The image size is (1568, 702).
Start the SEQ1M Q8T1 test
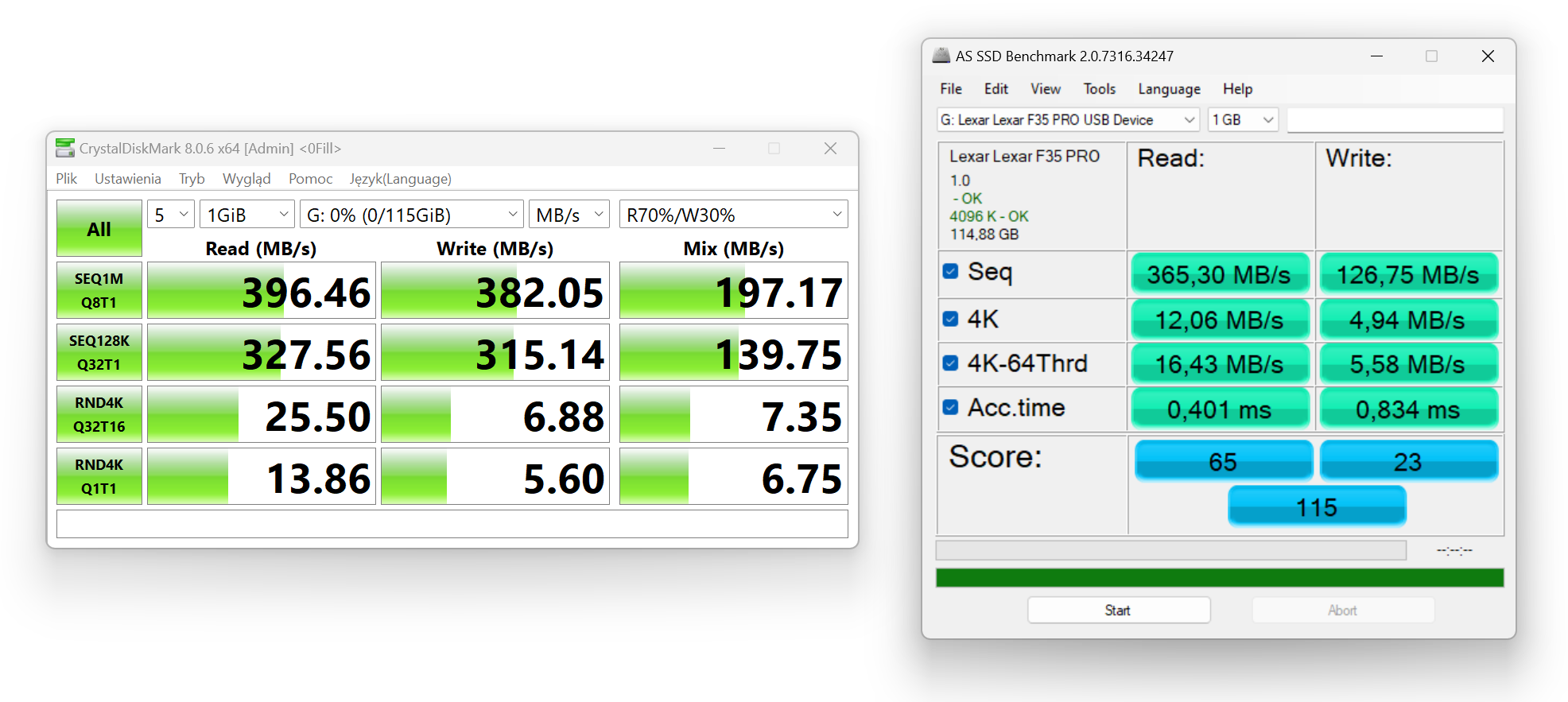point(99,290)
